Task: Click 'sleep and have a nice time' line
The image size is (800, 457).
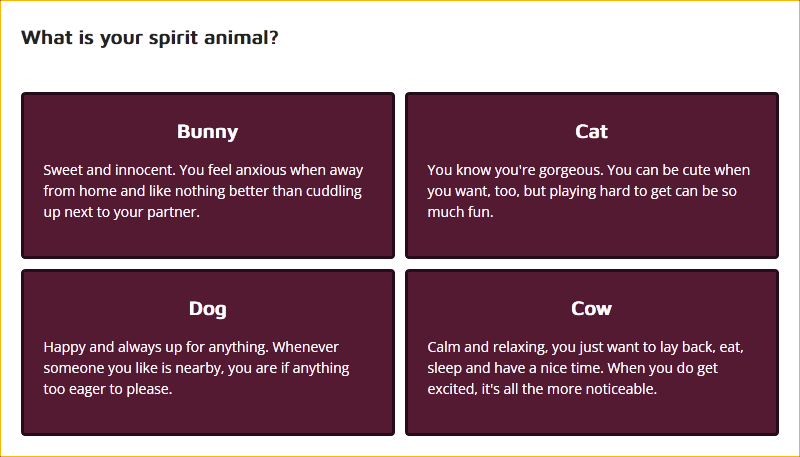Action: [572, 368]
